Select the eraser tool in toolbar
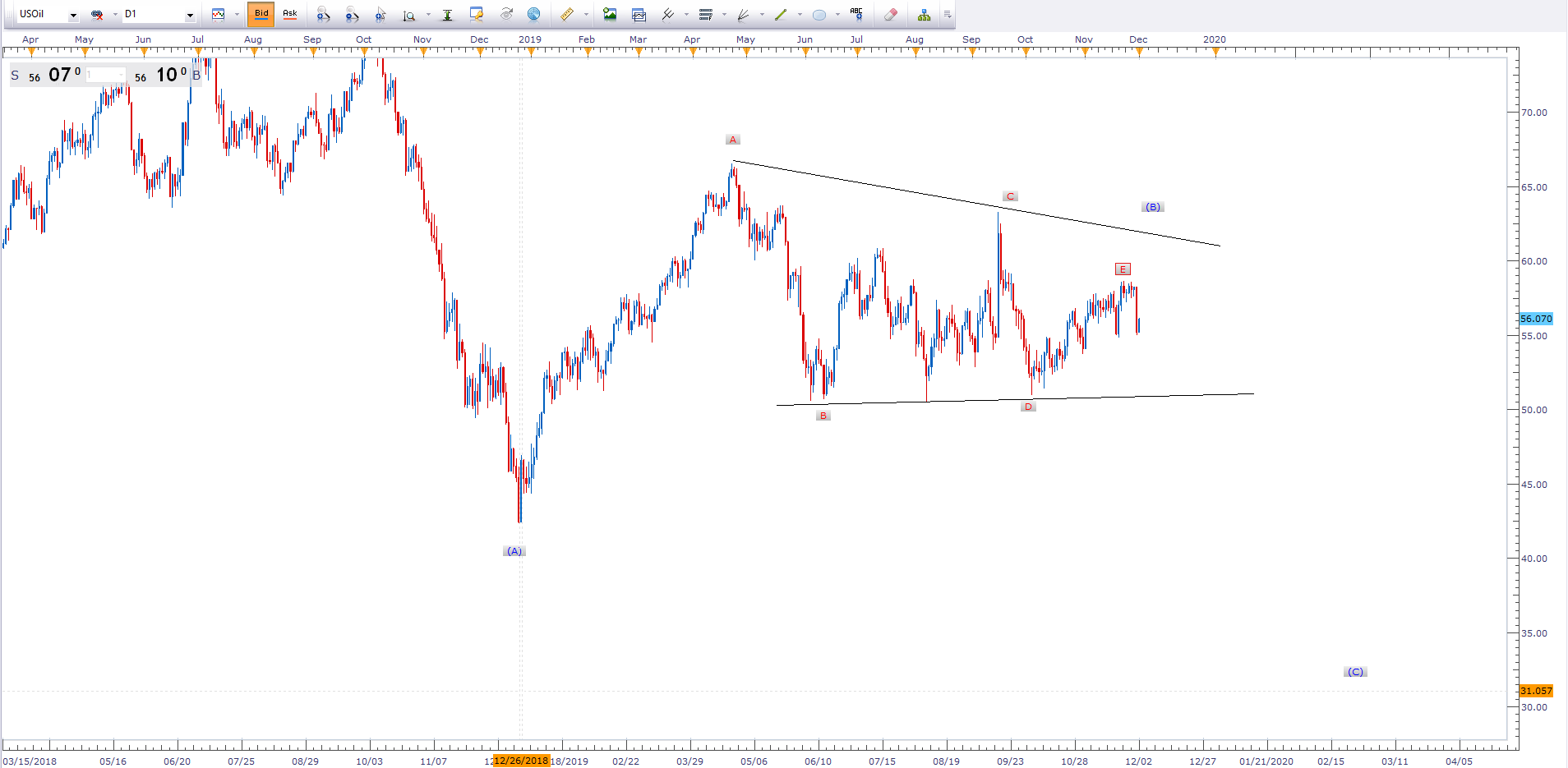This screenshot has width=1568, height=768. click(890, 15)
